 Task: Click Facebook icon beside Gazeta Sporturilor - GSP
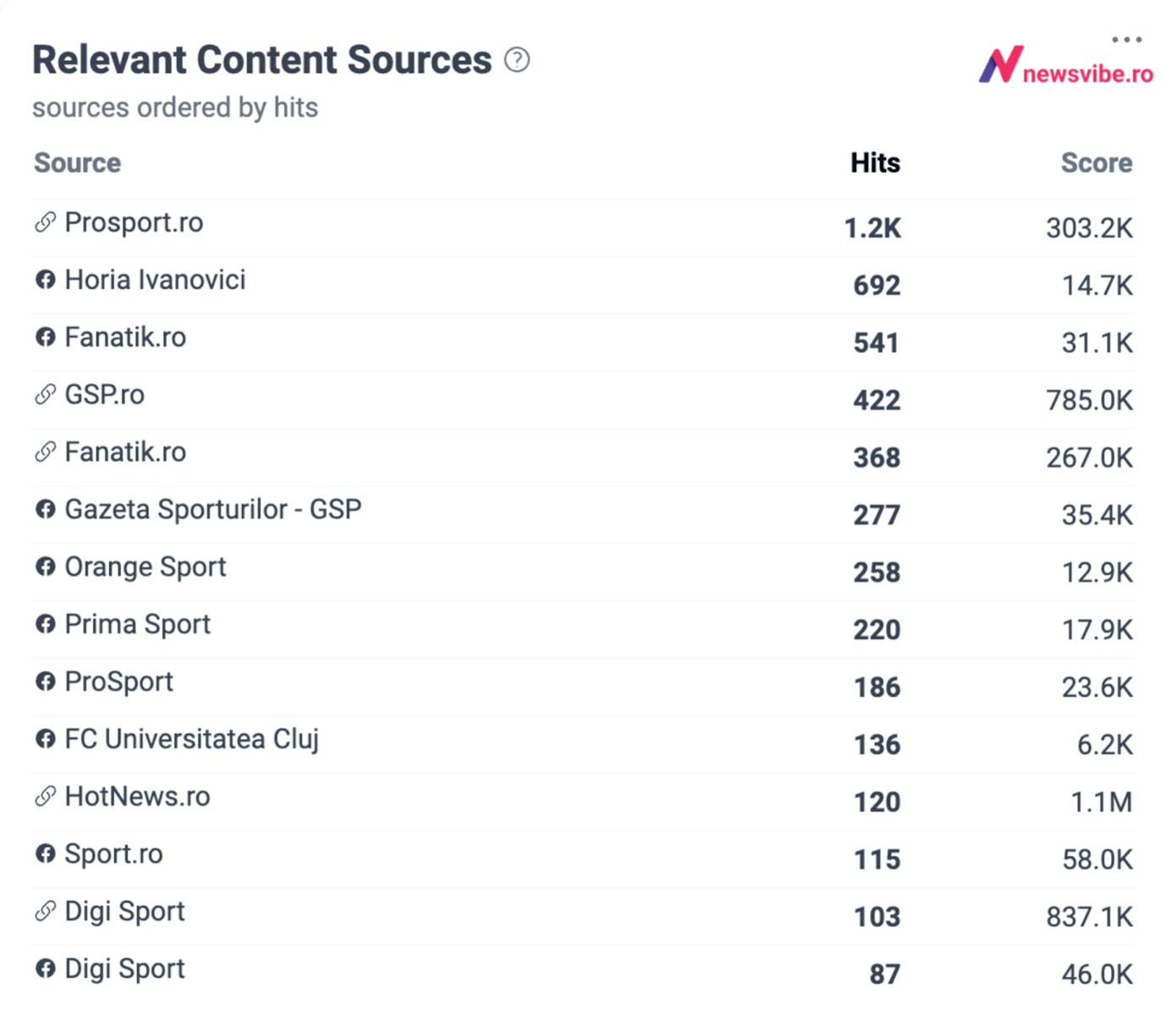click(x=45, y=509)
